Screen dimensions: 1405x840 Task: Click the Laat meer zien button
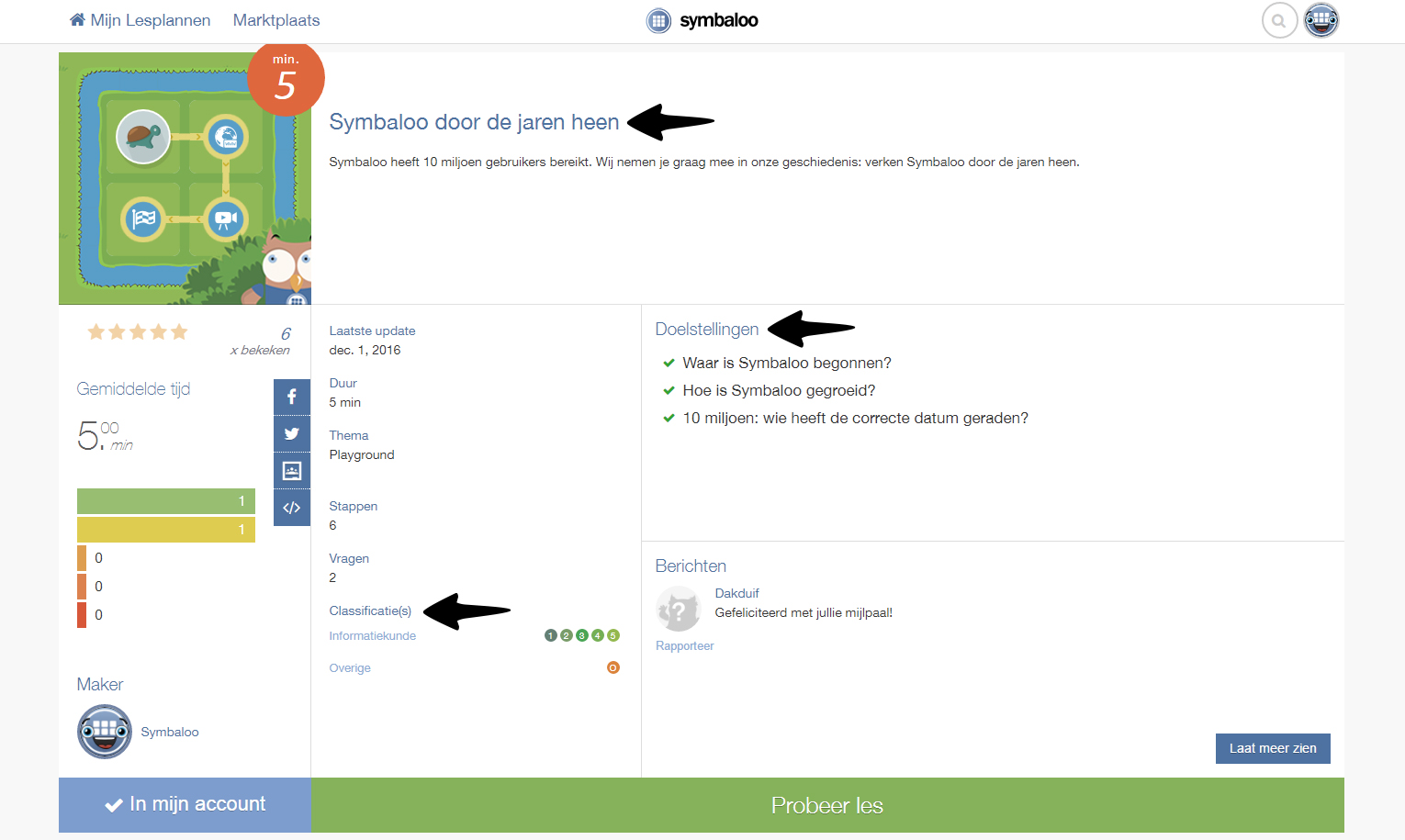1273,748
